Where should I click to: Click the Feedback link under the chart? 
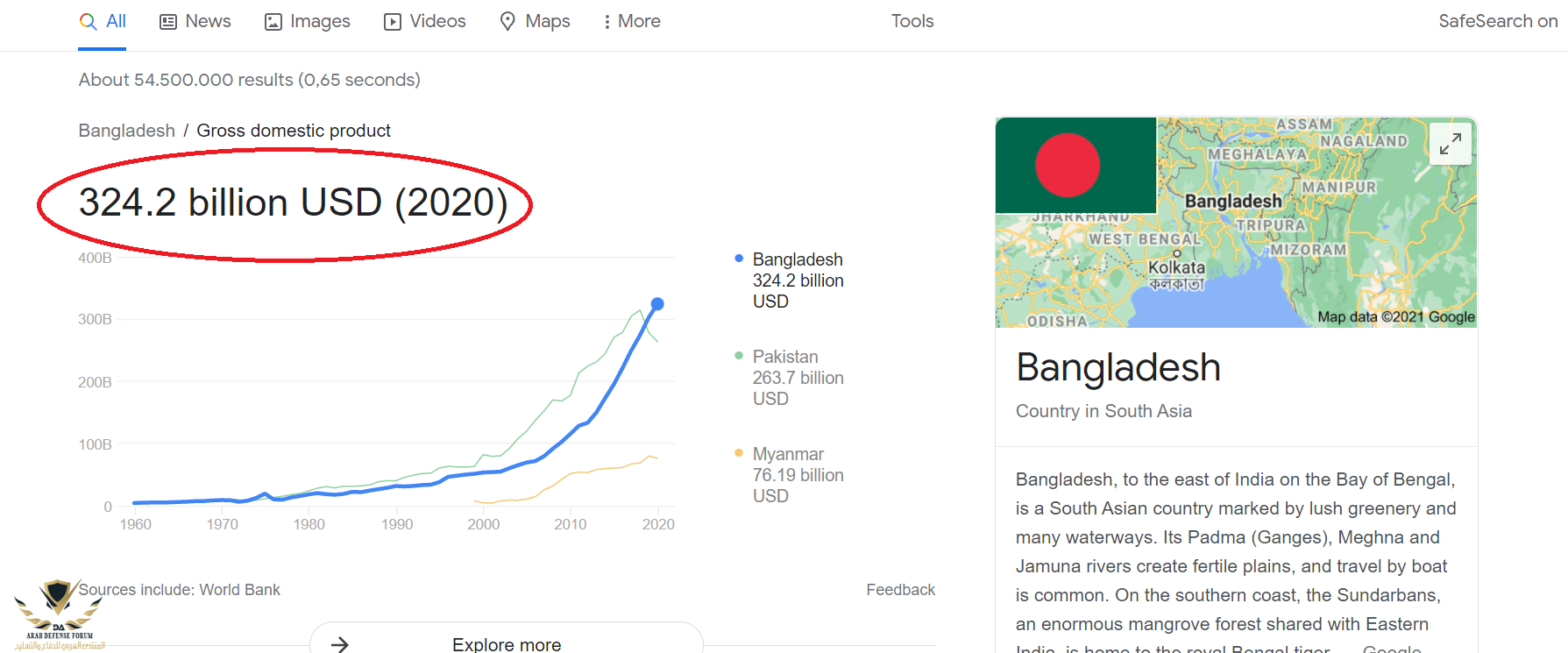pyautogui.click(x=900, y=590)
